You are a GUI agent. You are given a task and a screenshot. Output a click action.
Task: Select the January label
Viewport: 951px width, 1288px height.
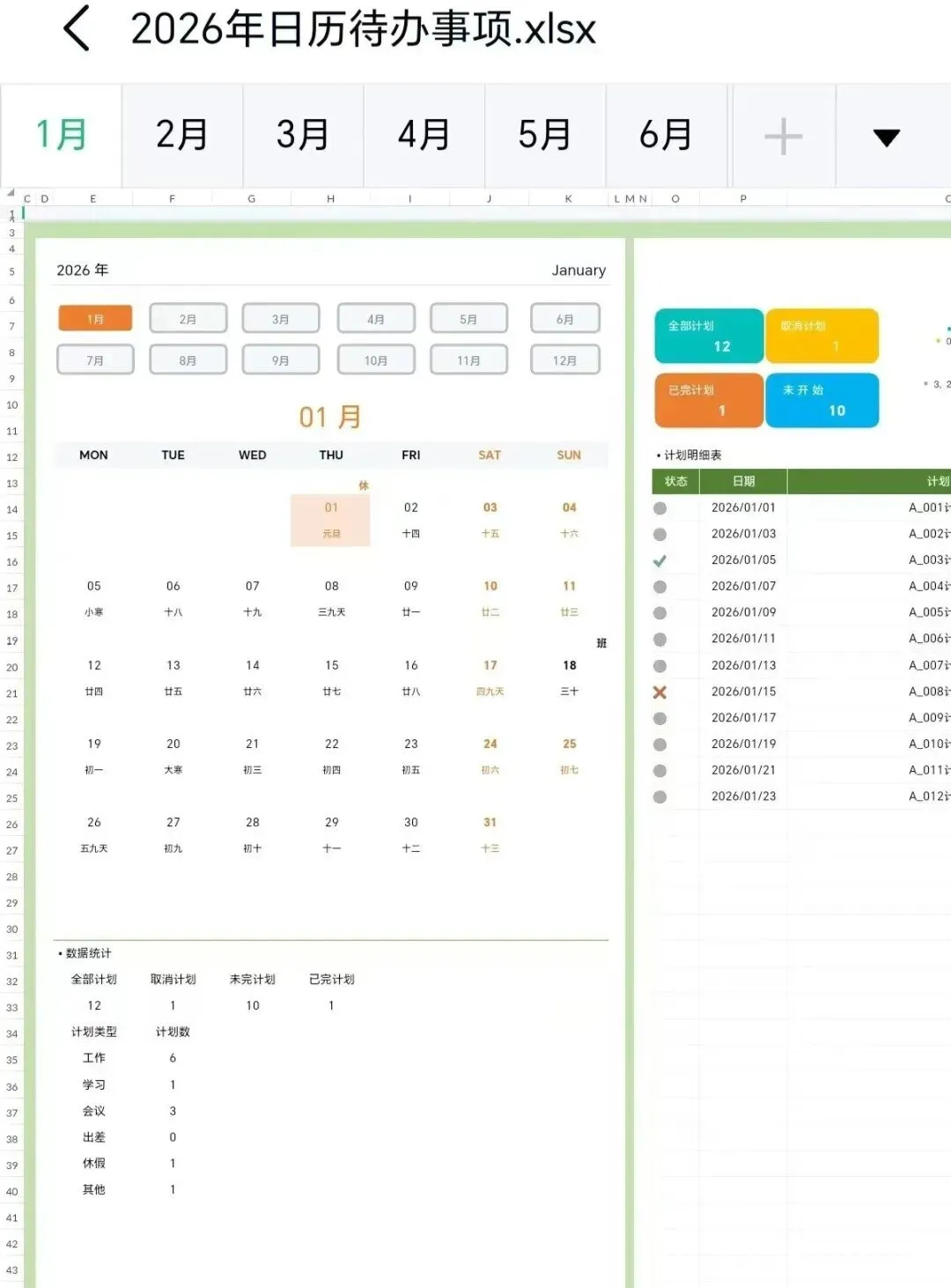click(x=579, y=270)
